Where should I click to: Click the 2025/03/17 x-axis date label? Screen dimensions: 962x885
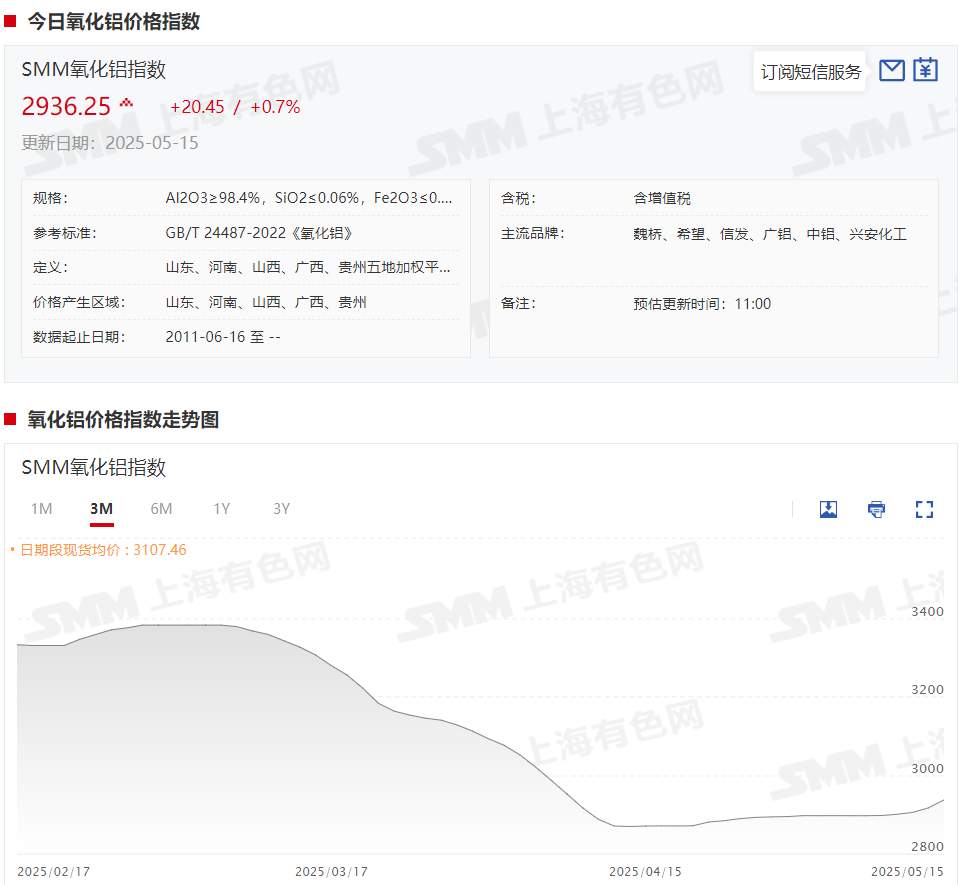click(x=331, y=871)
